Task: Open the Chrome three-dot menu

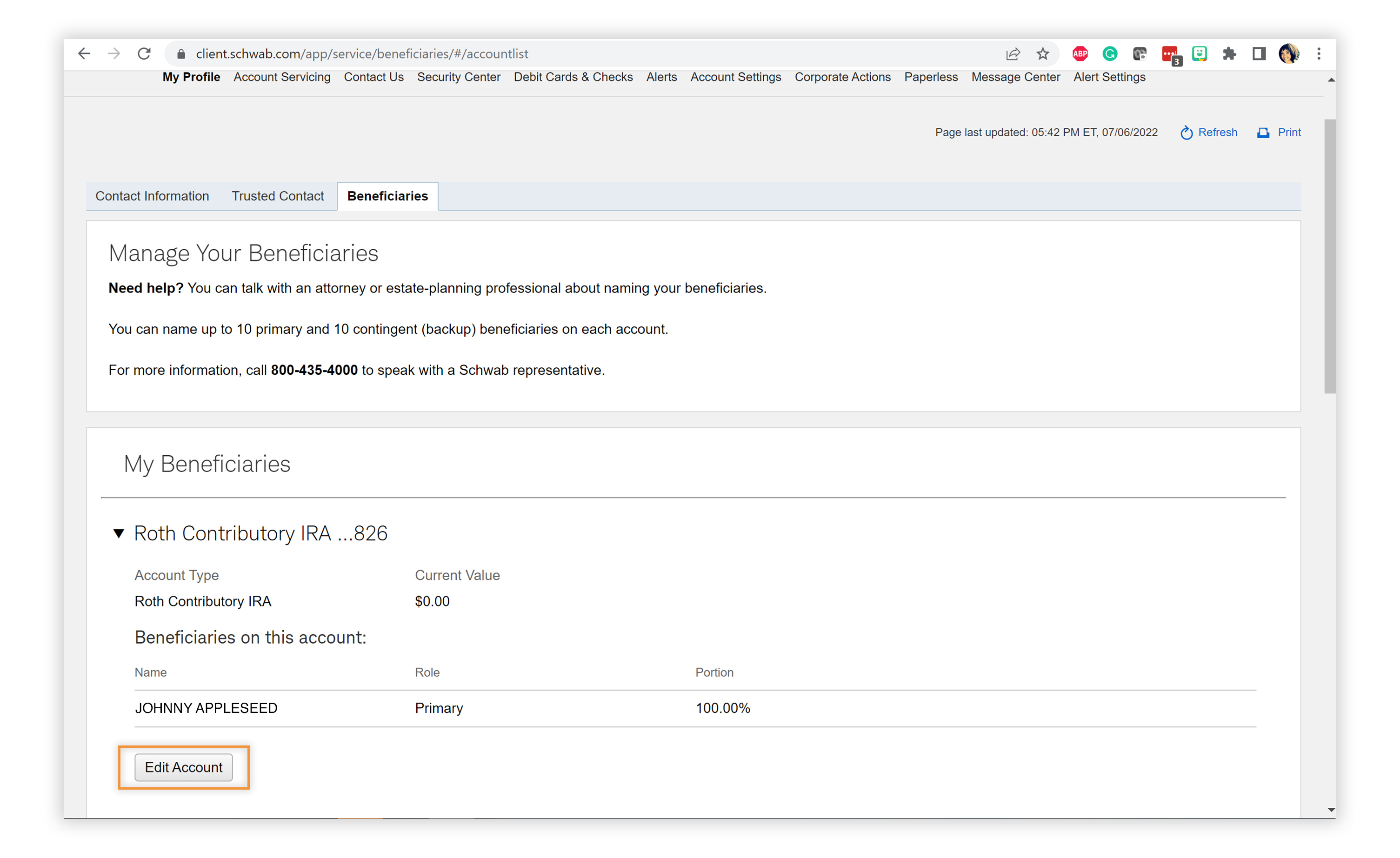Action: coord(1319,54)
